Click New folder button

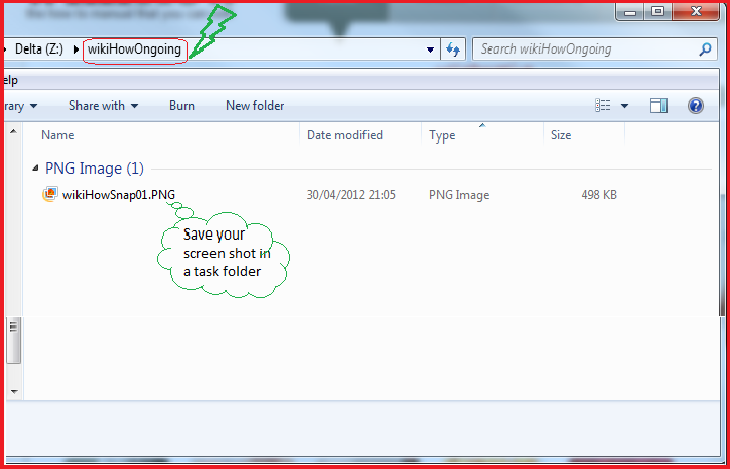255,106
